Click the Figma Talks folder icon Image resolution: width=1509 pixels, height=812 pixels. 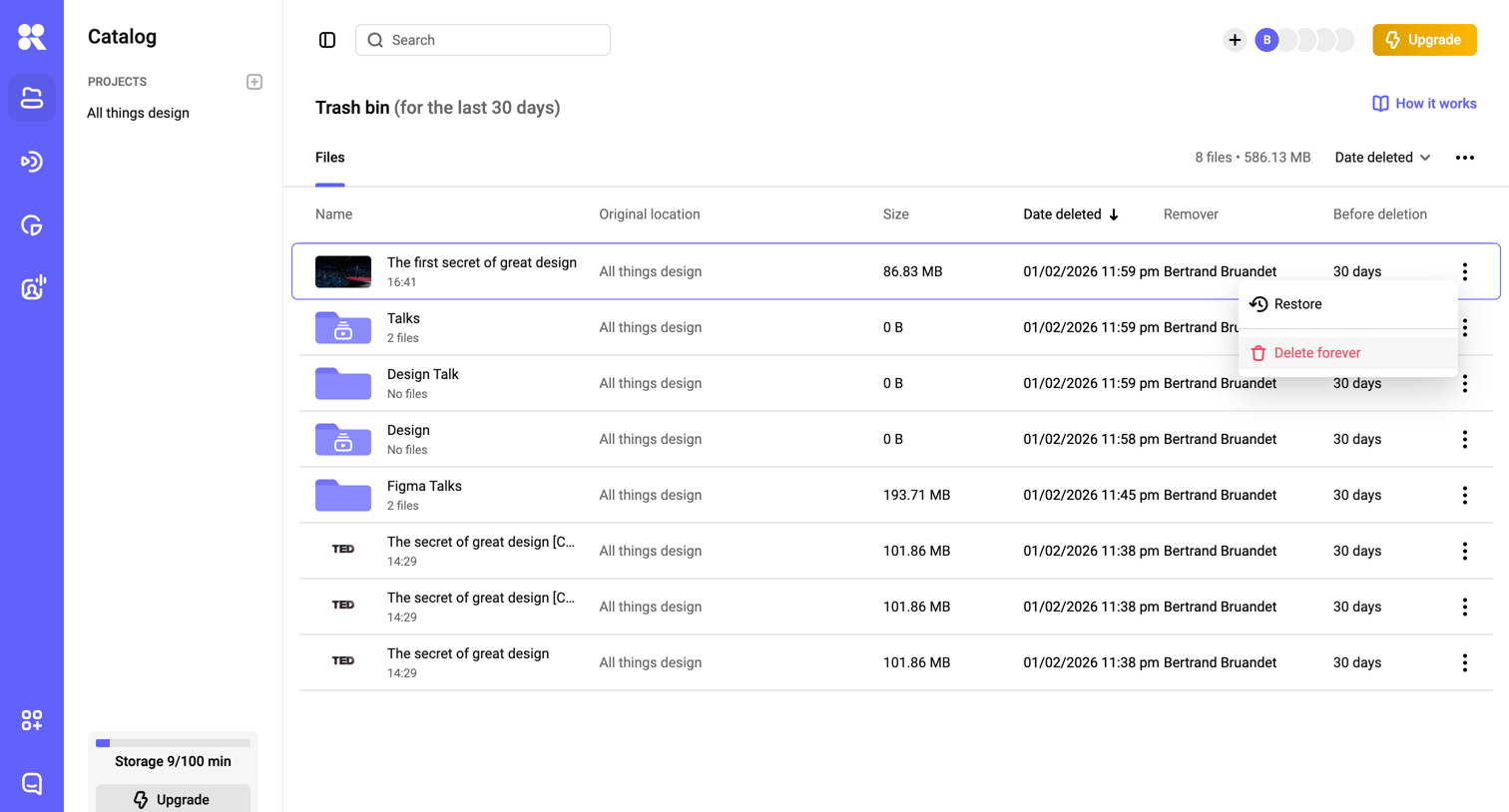(343, 495)
